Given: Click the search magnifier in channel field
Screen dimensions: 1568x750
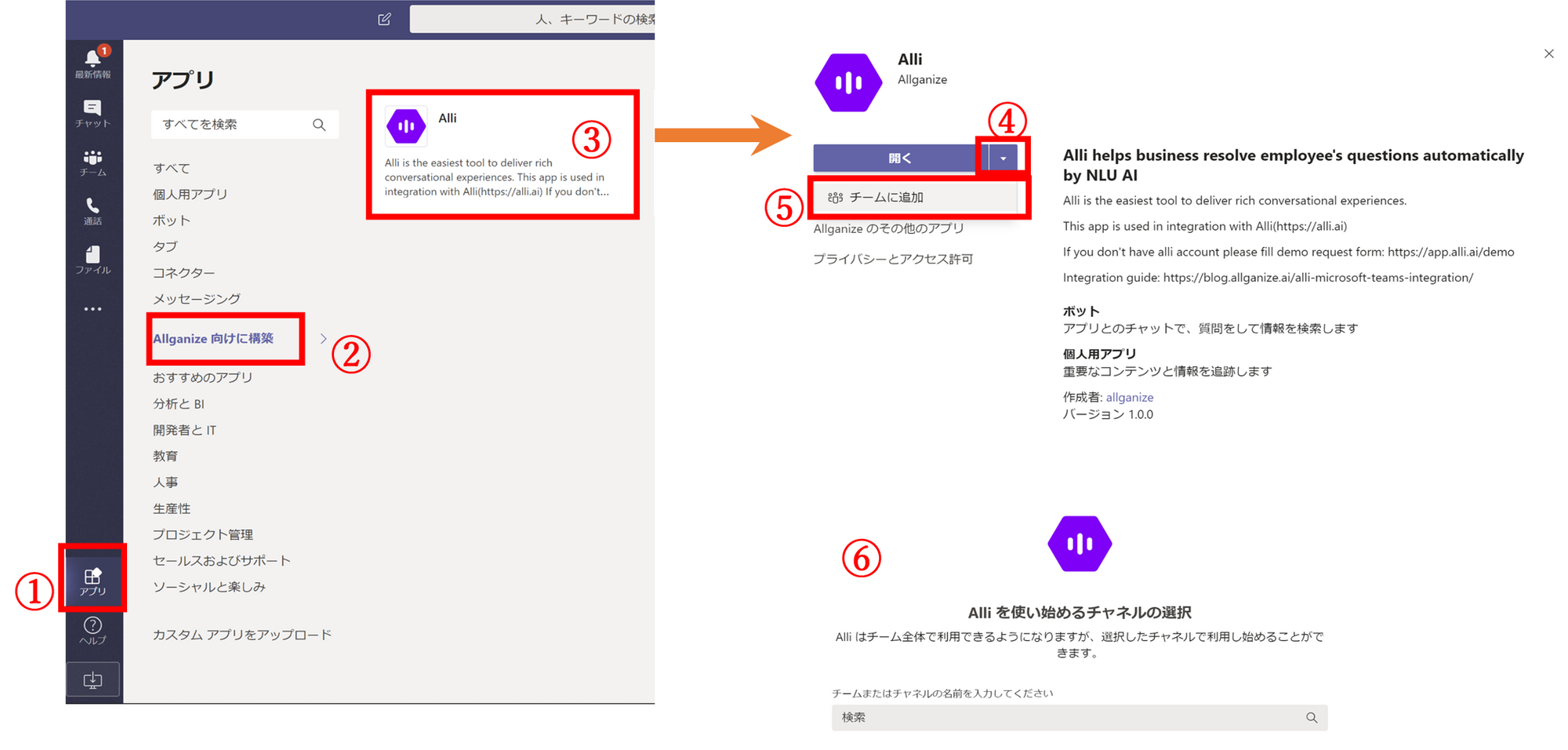Looking at the screenshot, I should pyautogui.click(x=1312, y=718).
